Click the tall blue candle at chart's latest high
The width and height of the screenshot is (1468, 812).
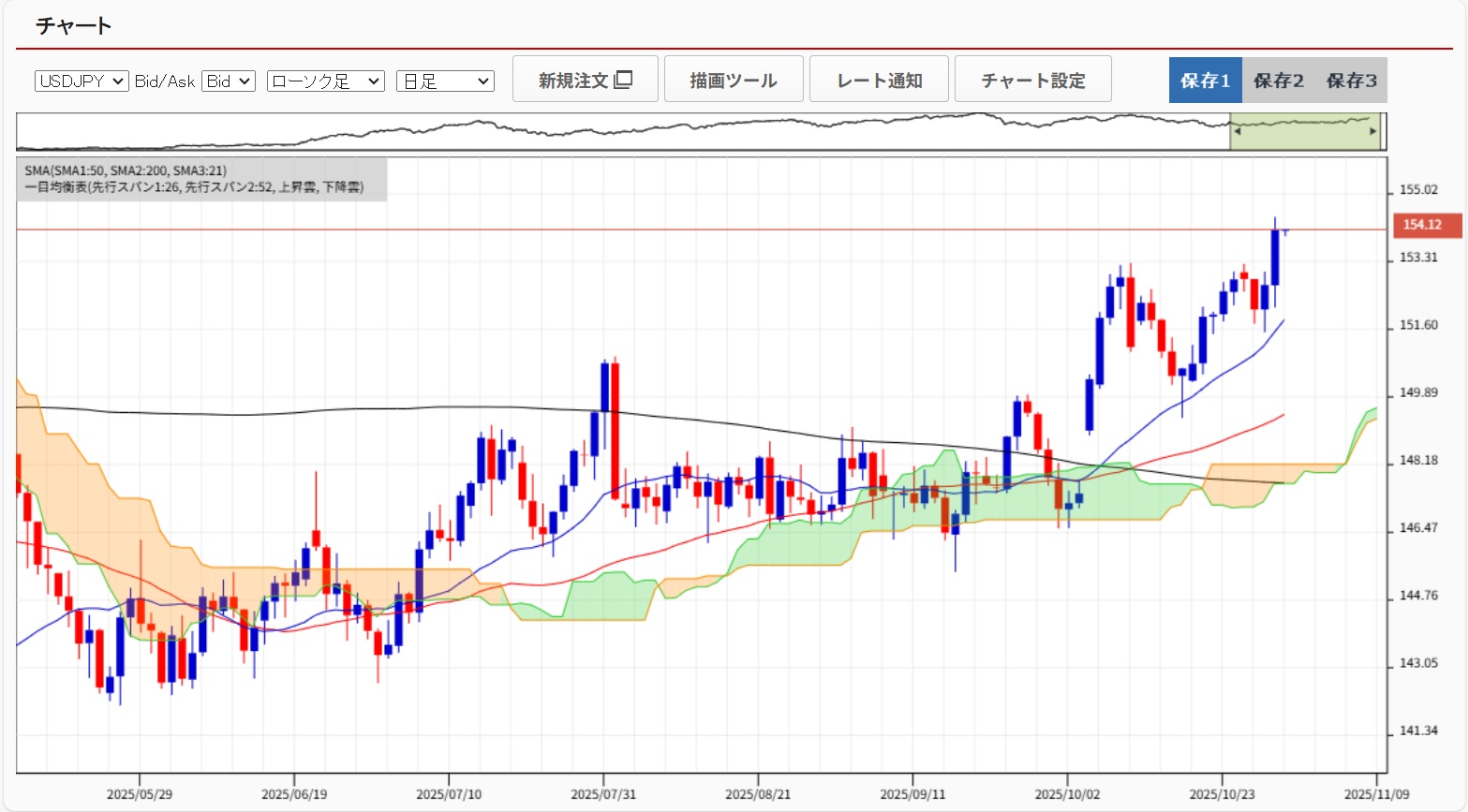(1274, 258)
